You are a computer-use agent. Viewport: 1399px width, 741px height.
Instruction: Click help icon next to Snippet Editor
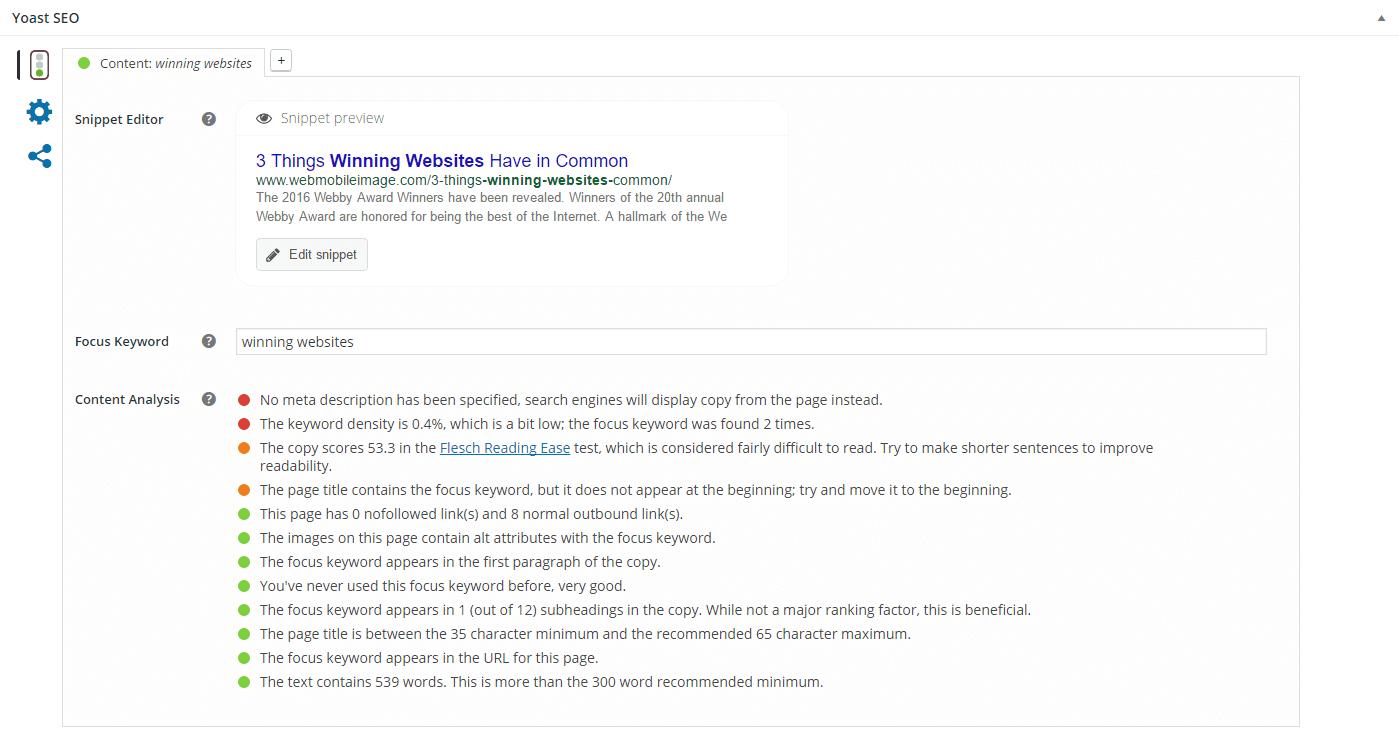pos(208,119)
